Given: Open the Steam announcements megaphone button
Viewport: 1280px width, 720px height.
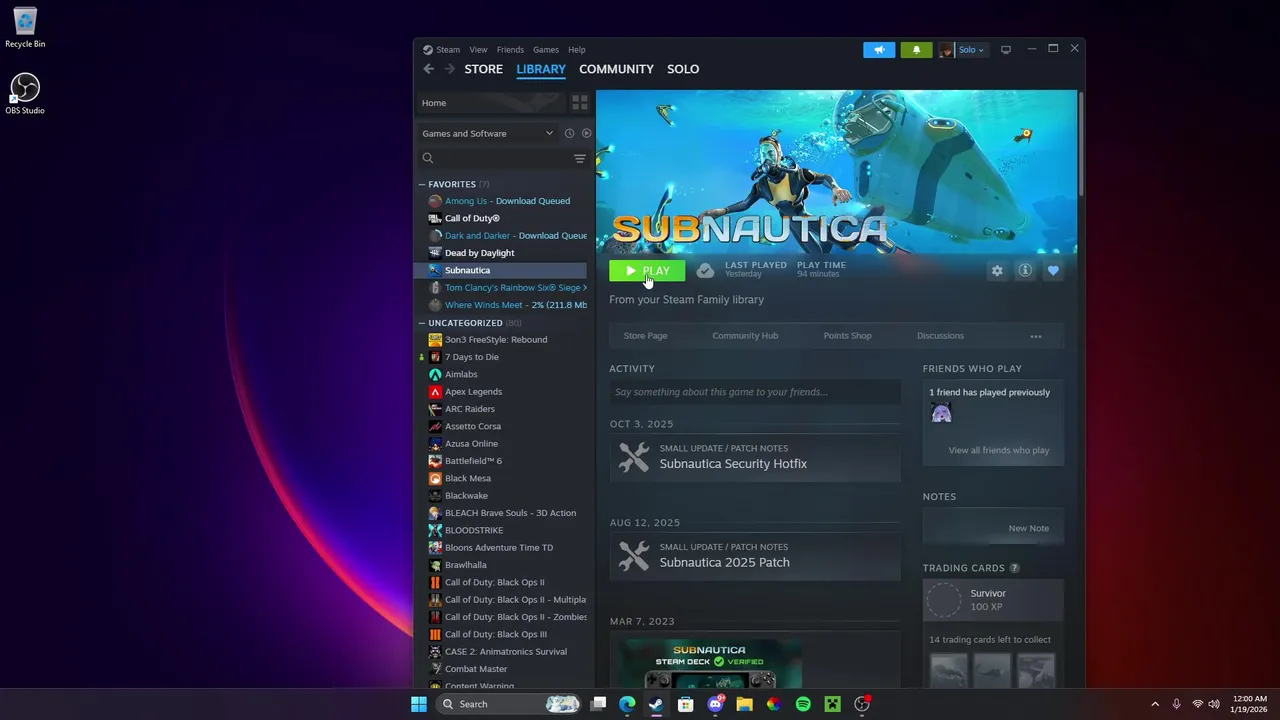Looking at the screenshot, I should pyautogui.click(x=879, y=50).
